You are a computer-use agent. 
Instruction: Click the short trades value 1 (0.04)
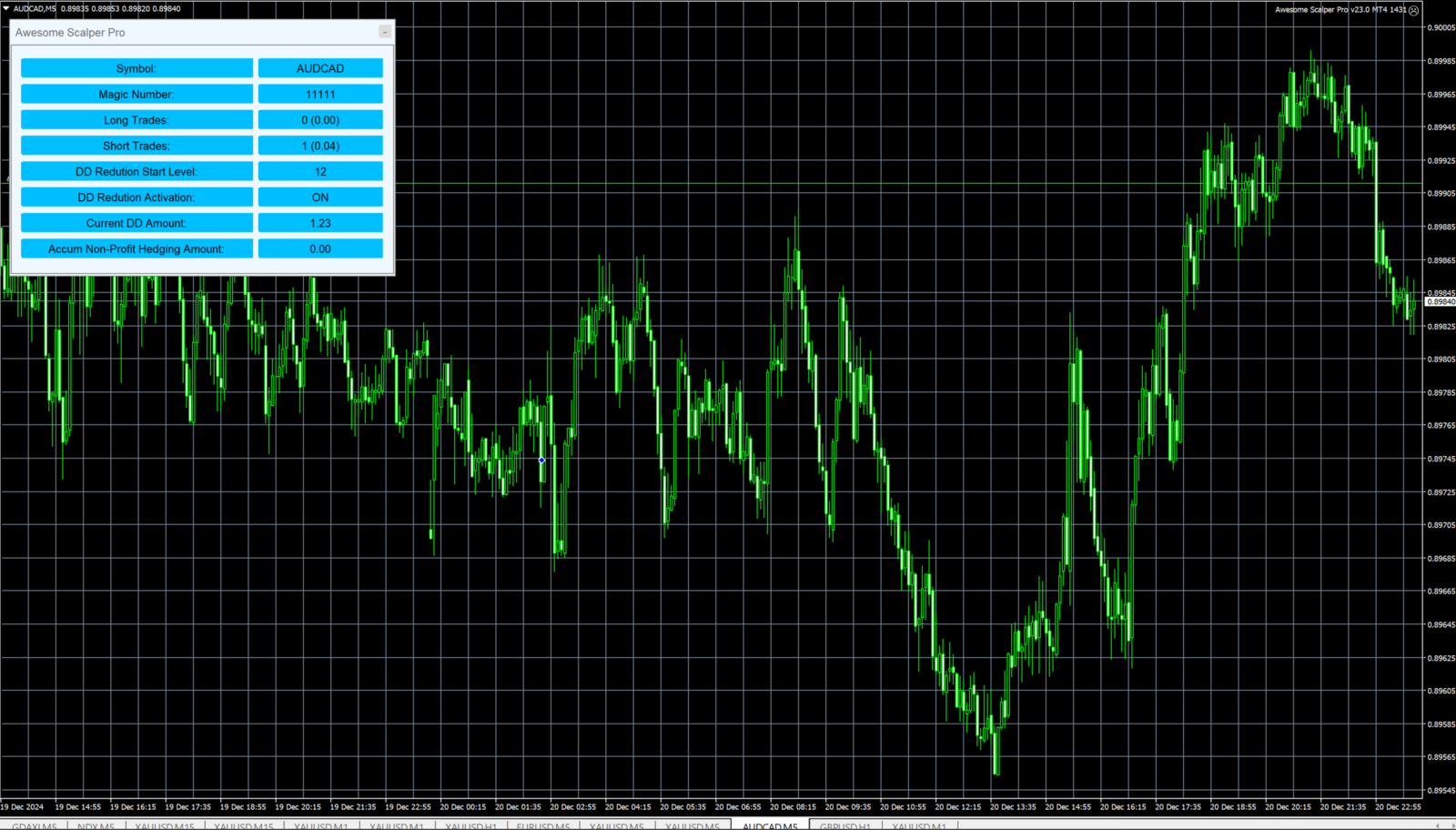coord(320,146)
